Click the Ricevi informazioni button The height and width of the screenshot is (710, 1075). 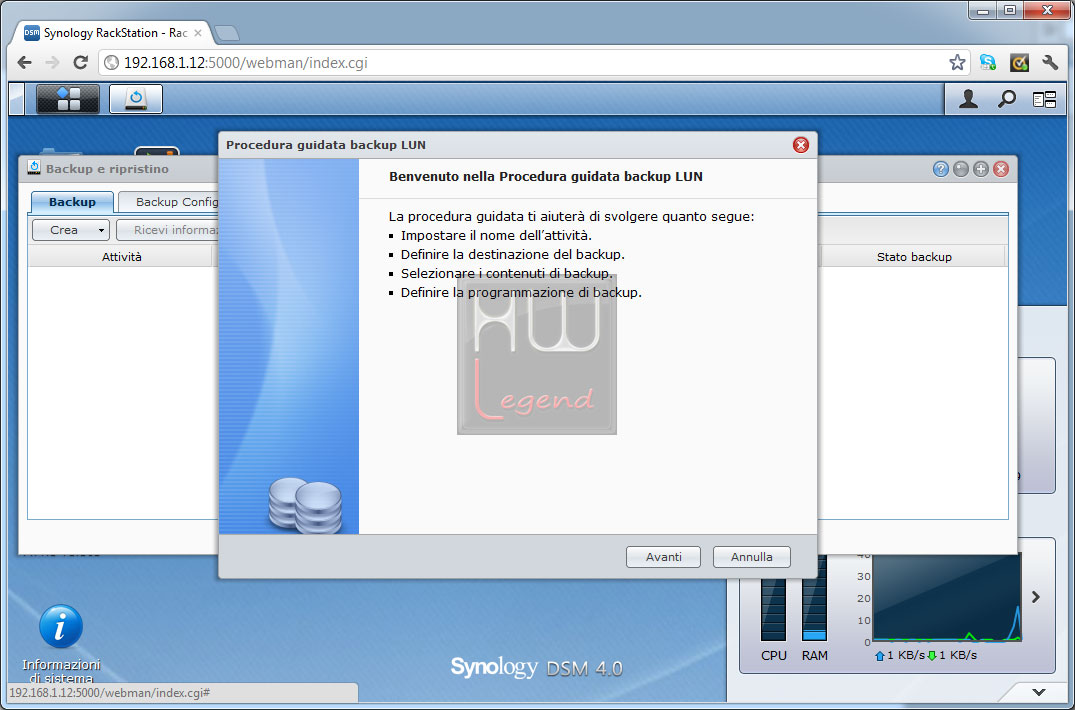point(168,230)
